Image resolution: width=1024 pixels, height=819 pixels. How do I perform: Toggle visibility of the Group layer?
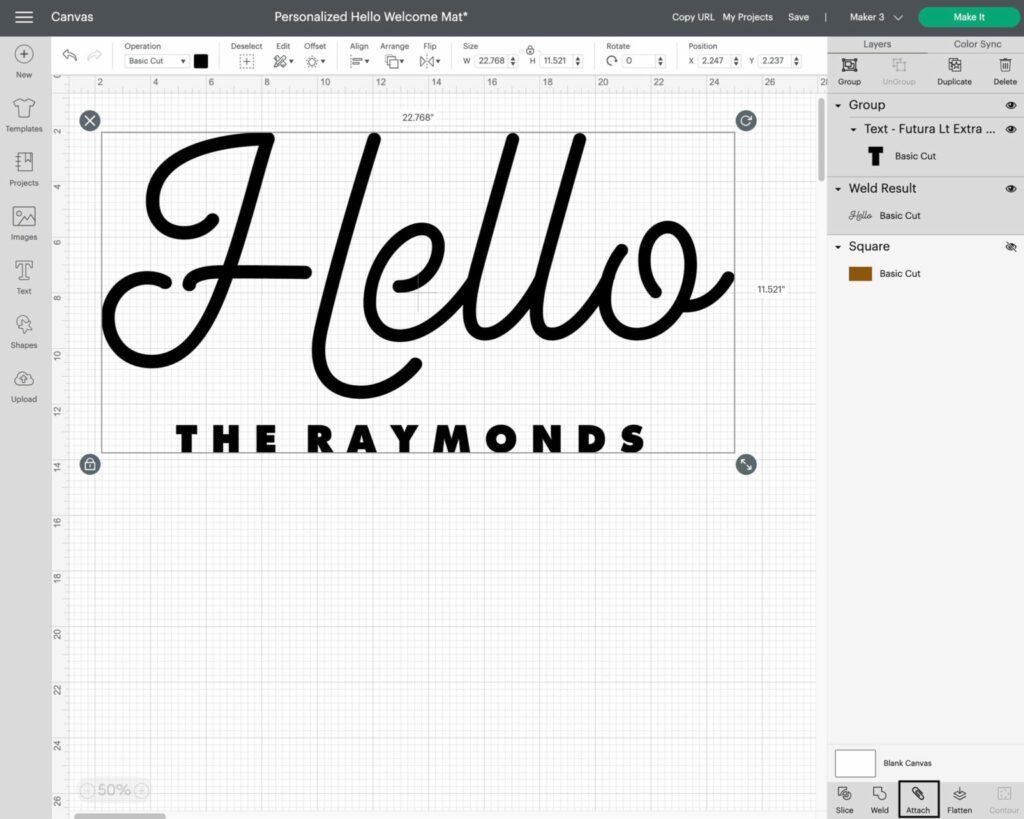pyautogui.click(x=1010, y=105)
